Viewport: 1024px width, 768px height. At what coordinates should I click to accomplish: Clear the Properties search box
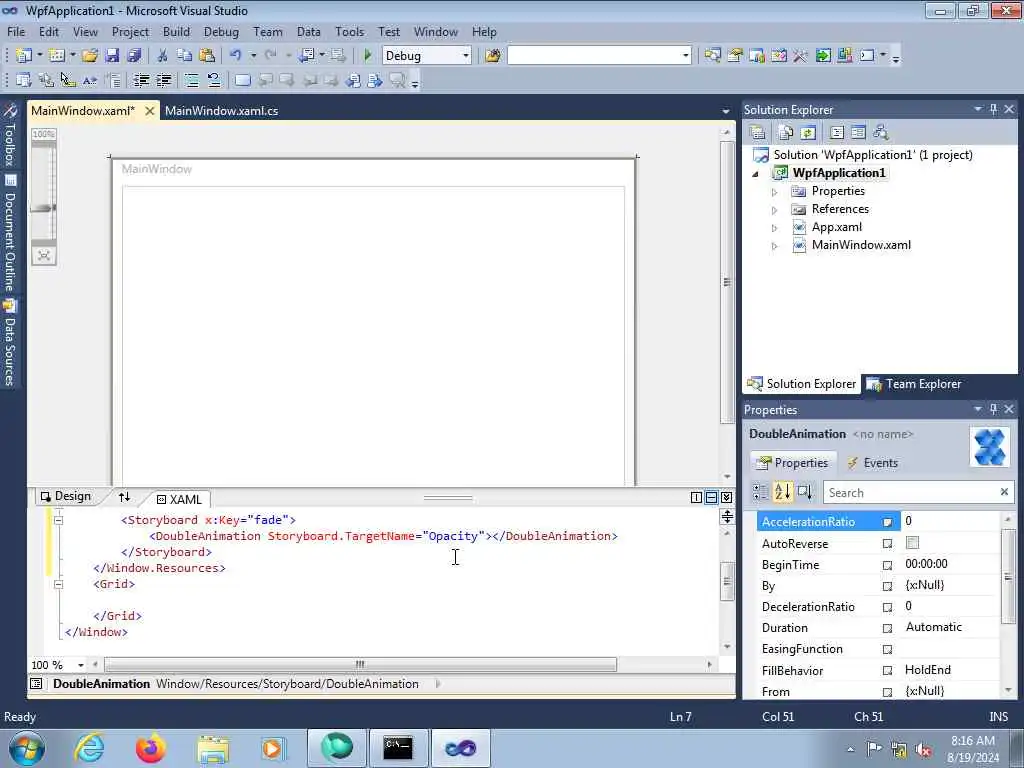1004,492
